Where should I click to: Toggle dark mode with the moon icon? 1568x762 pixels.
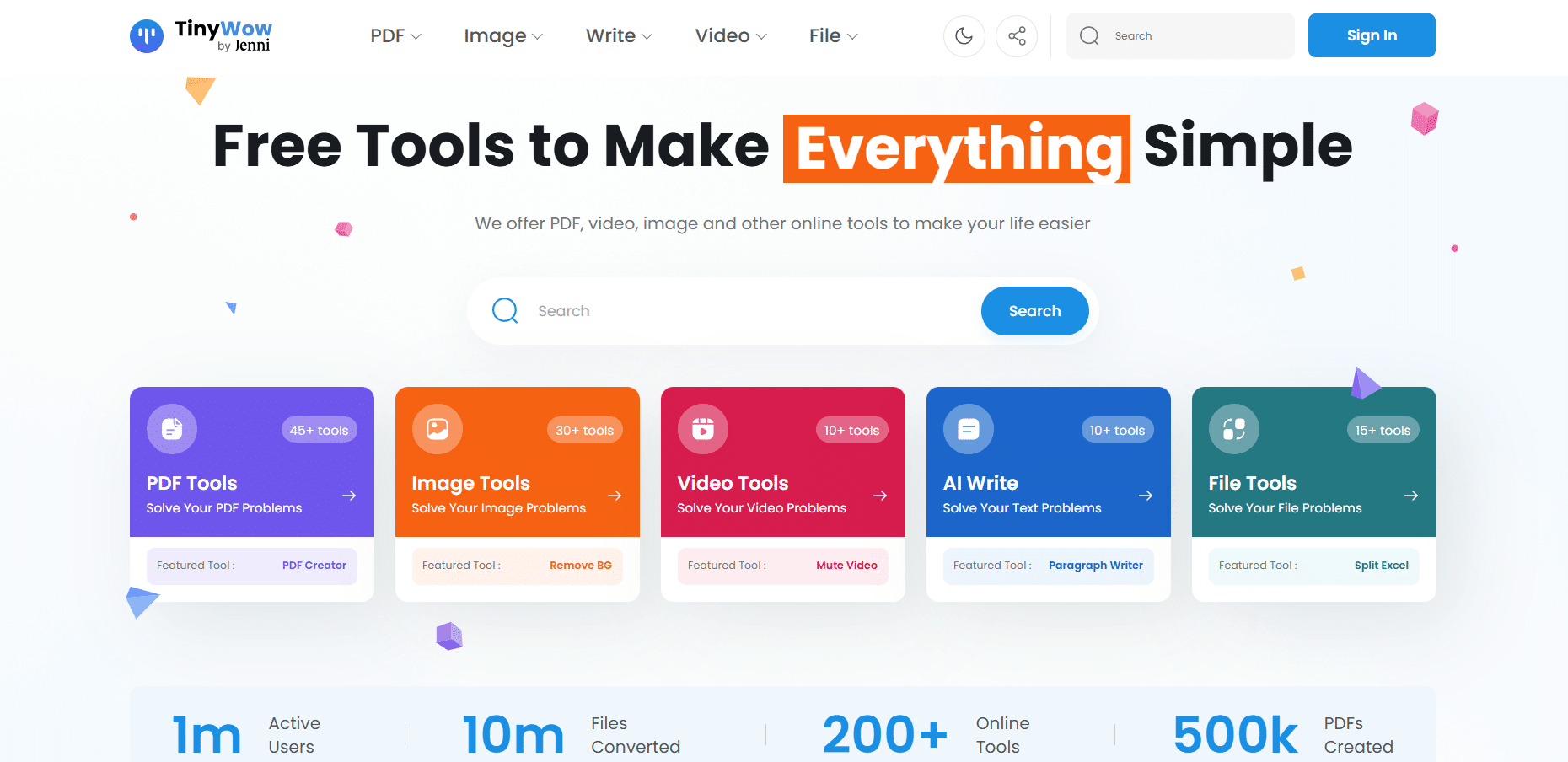pyautogui.click(x=964, y=36)
